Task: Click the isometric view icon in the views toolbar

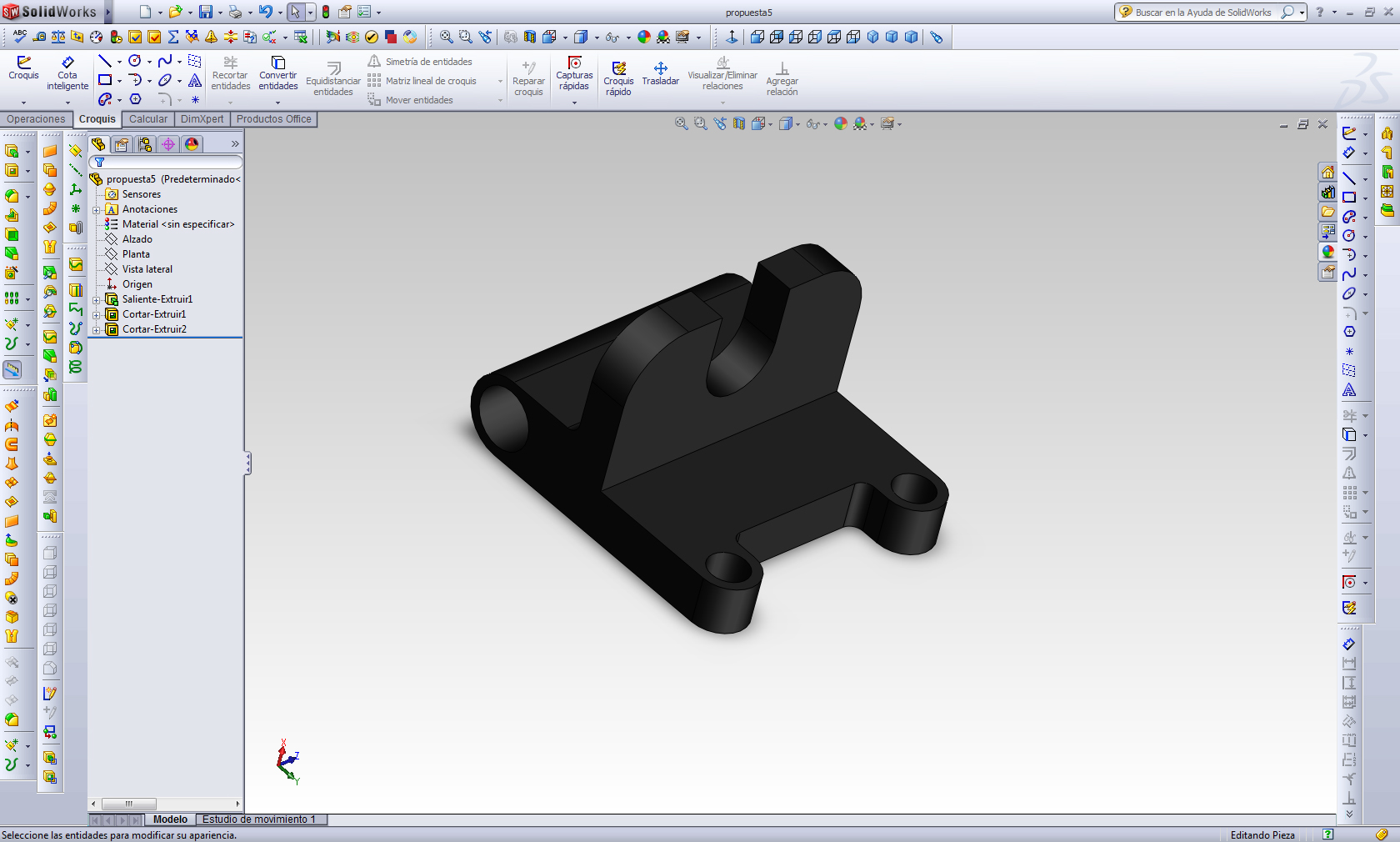Action: [x=872, y=37]
